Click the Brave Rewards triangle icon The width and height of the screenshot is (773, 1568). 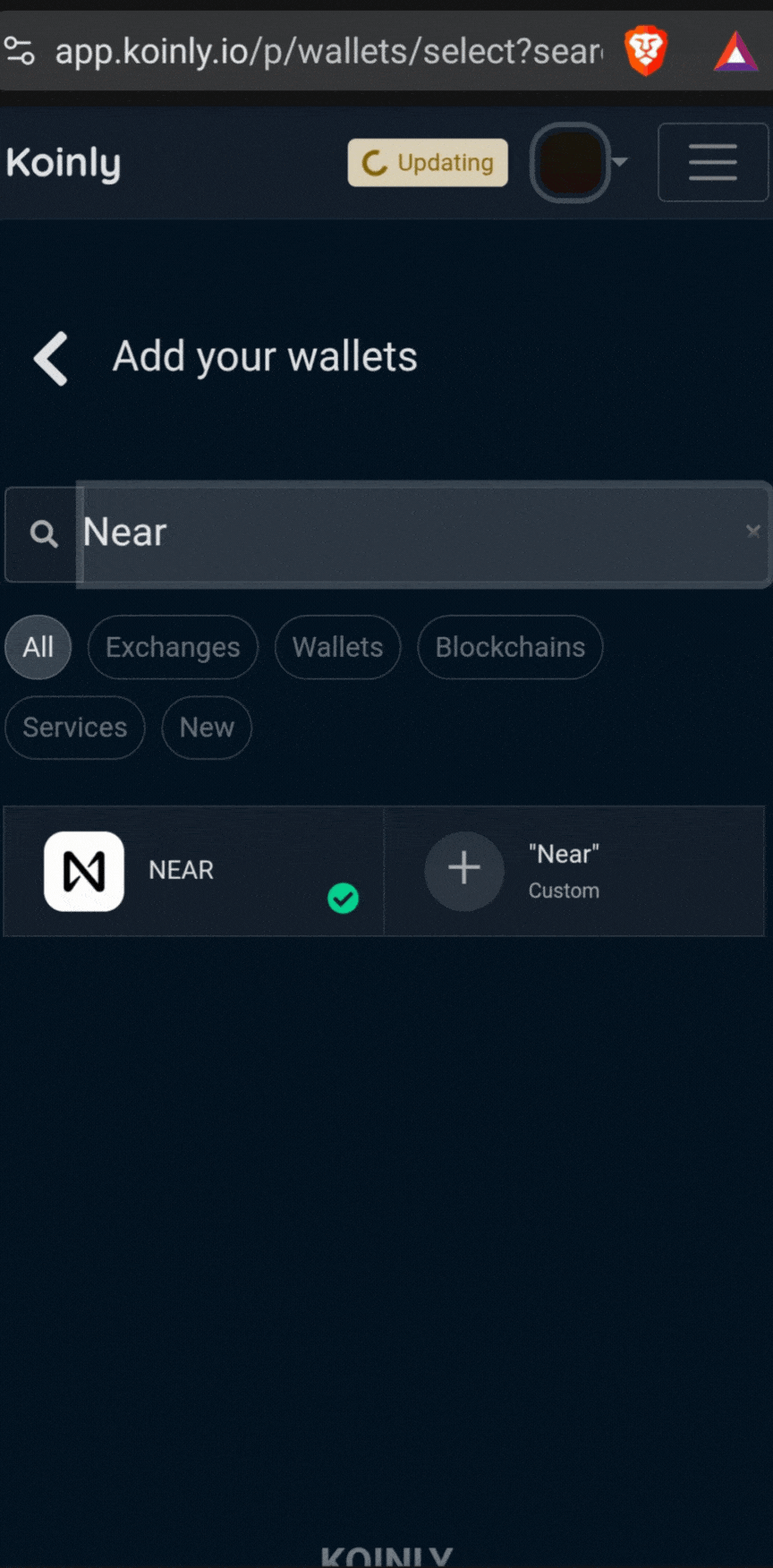pyautogui.click(x=735, y=51)
